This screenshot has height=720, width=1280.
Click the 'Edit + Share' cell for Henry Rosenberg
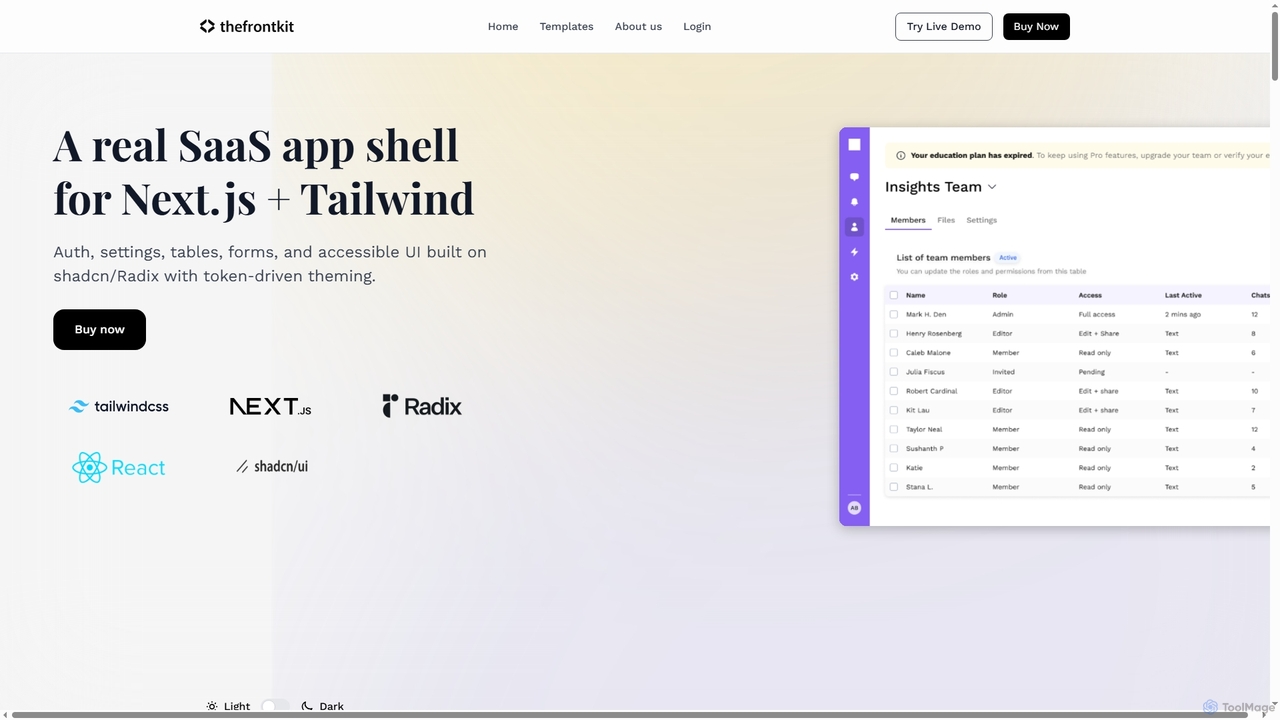pyautogui.click(x=1098, y=333)
